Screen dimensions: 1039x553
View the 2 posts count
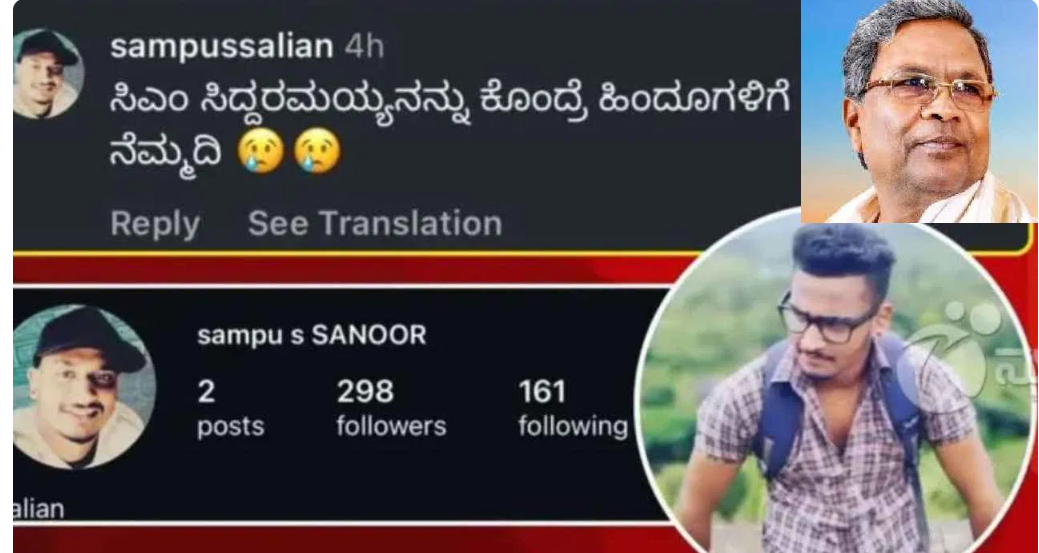(x=231, y=409)
